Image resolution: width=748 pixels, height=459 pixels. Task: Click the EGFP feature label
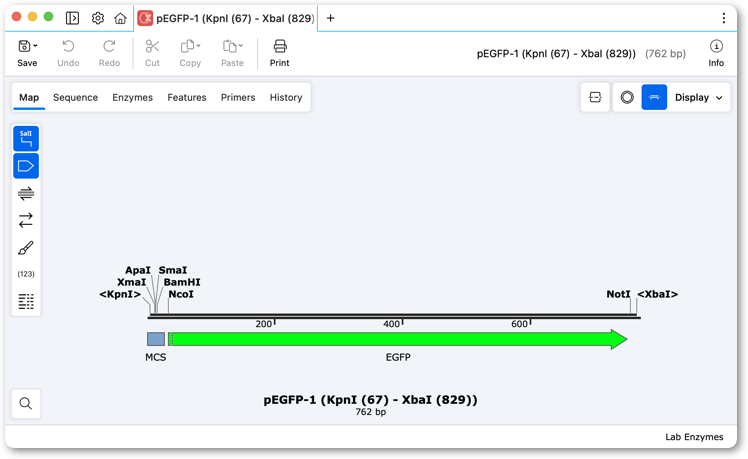(x=398, y=357)
